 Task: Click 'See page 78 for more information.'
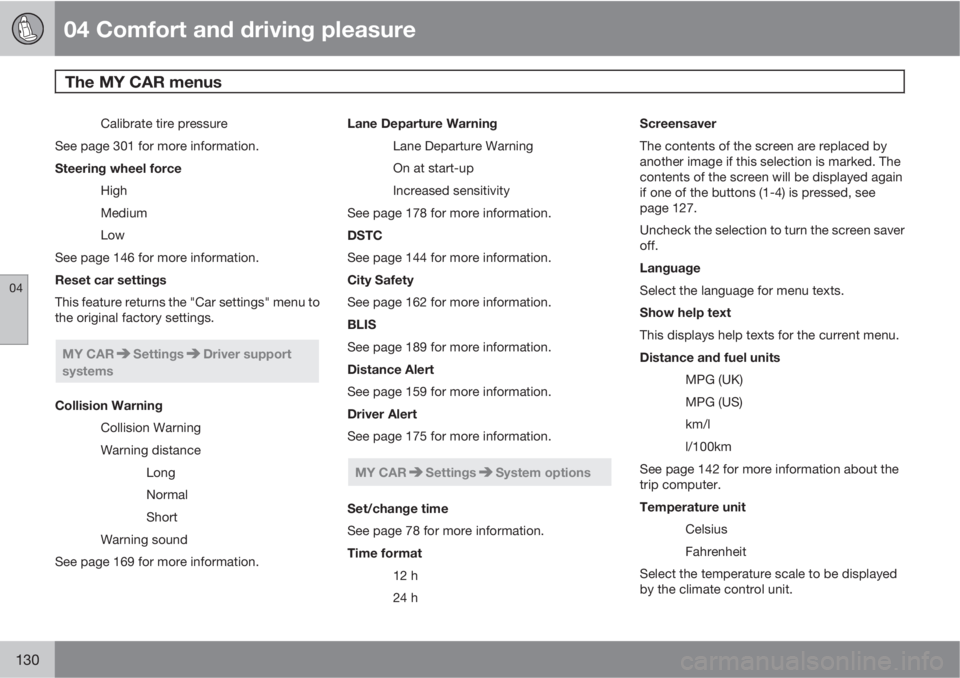point(446,531)
